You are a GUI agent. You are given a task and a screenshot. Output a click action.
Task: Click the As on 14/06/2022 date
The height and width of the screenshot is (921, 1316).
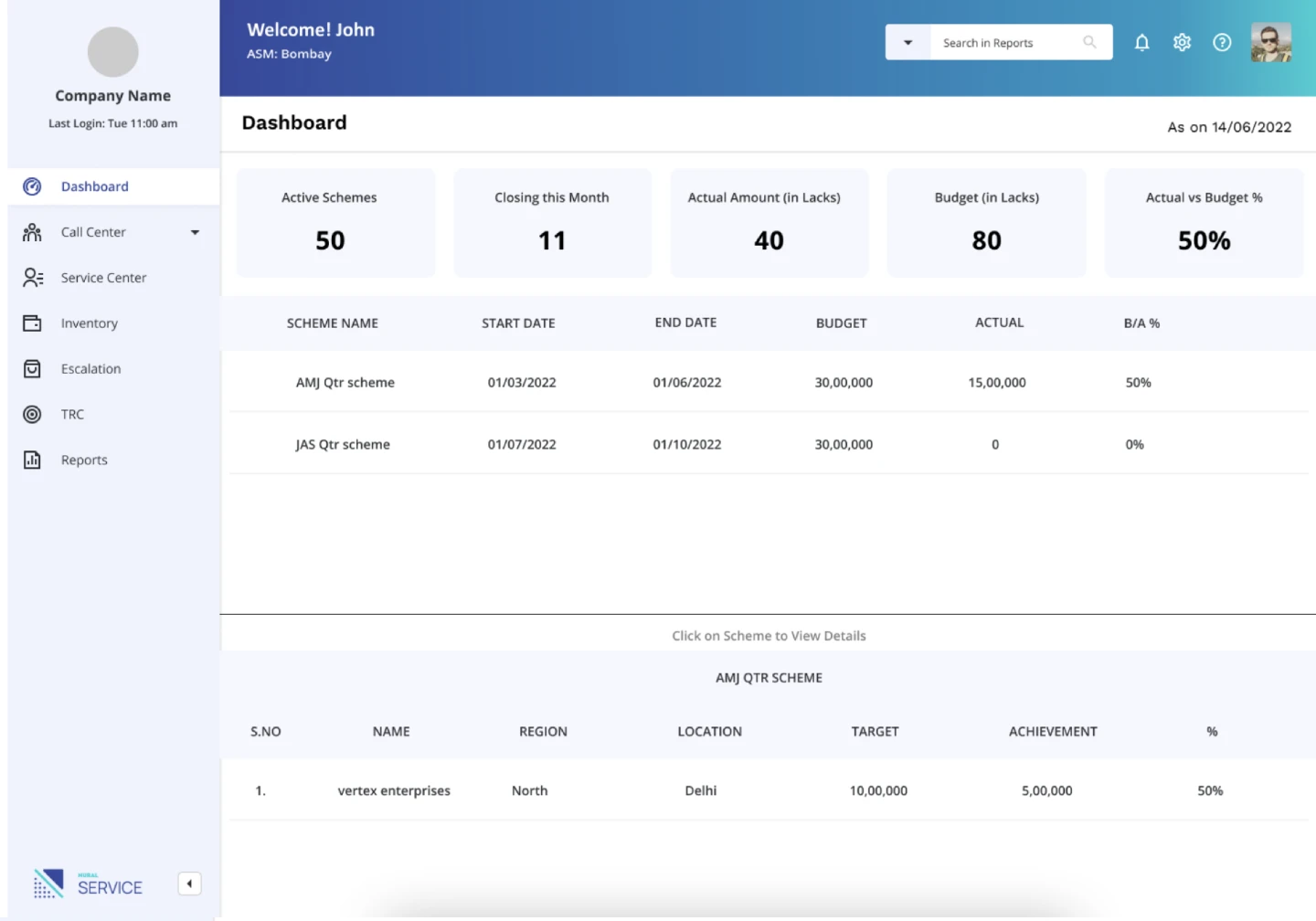point(1229,127)
